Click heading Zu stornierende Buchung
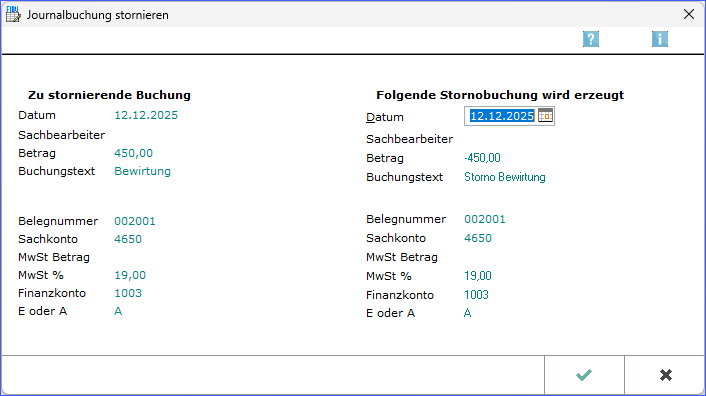706x396 pixels. (x=109, y=95)
